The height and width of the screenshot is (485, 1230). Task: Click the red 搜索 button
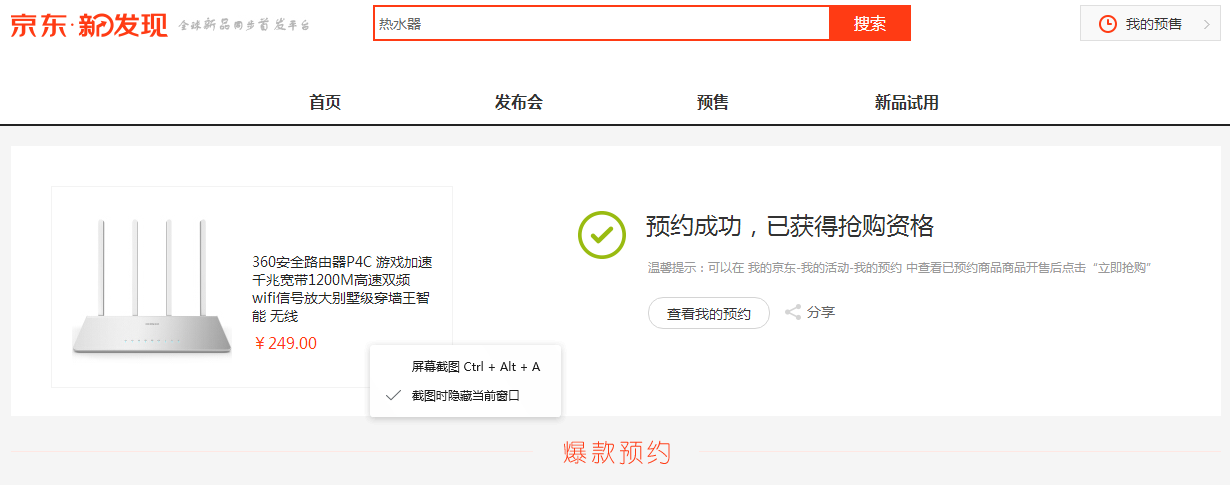[870, 23]
